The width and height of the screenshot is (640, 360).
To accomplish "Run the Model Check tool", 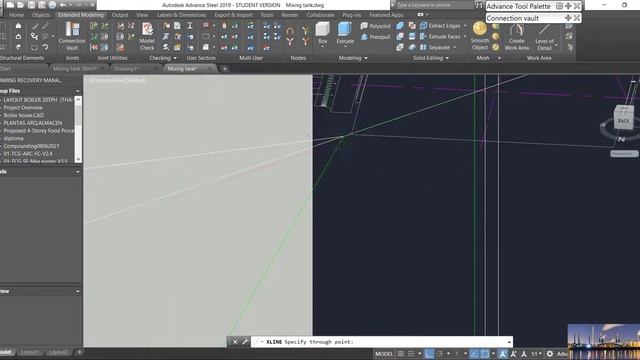I will [147, 36].
